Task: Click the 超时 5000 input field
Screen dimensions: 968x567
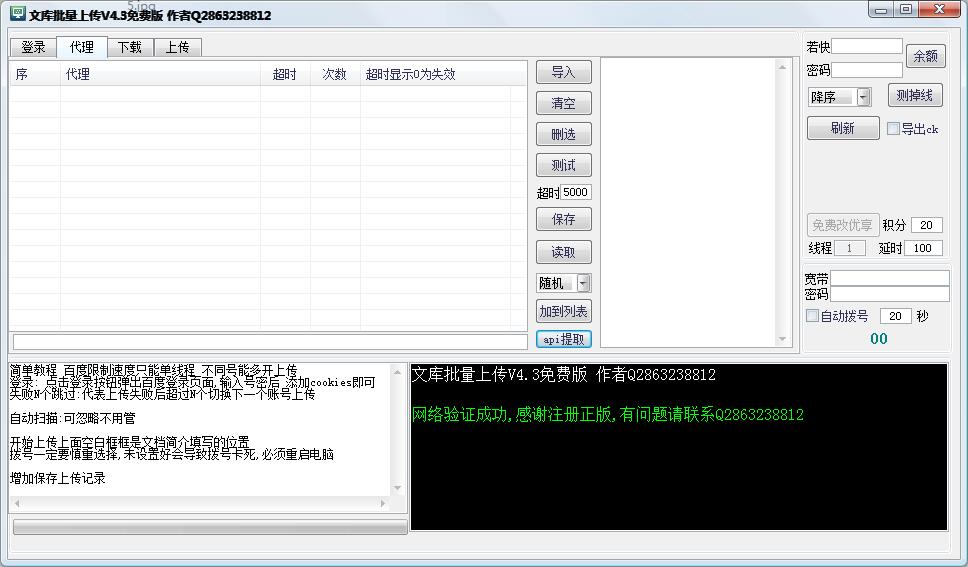Action: click(x=575, y=192)
